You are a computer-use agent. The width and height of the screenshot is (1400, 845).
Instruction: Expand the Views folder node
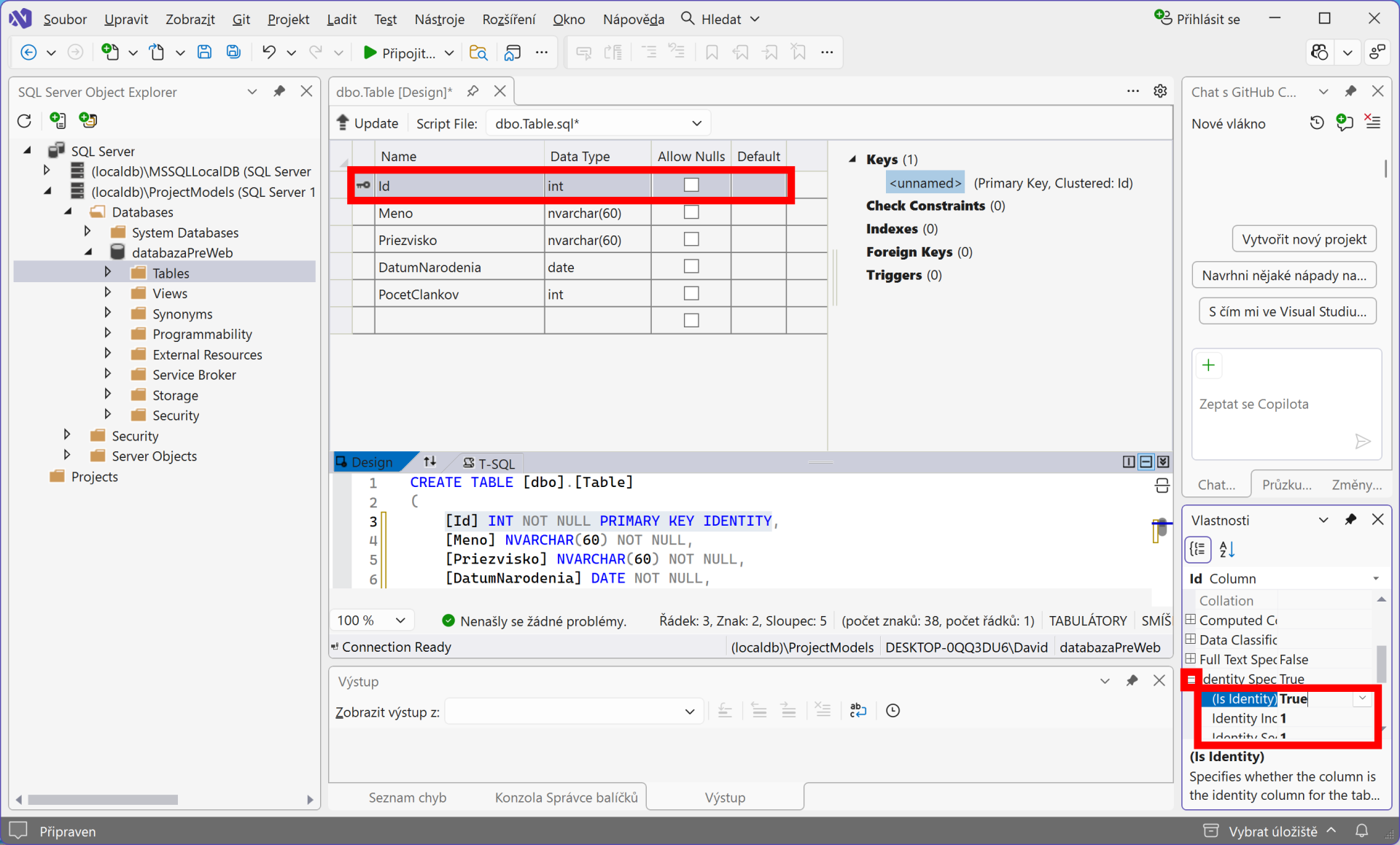[x=108, y=292]
